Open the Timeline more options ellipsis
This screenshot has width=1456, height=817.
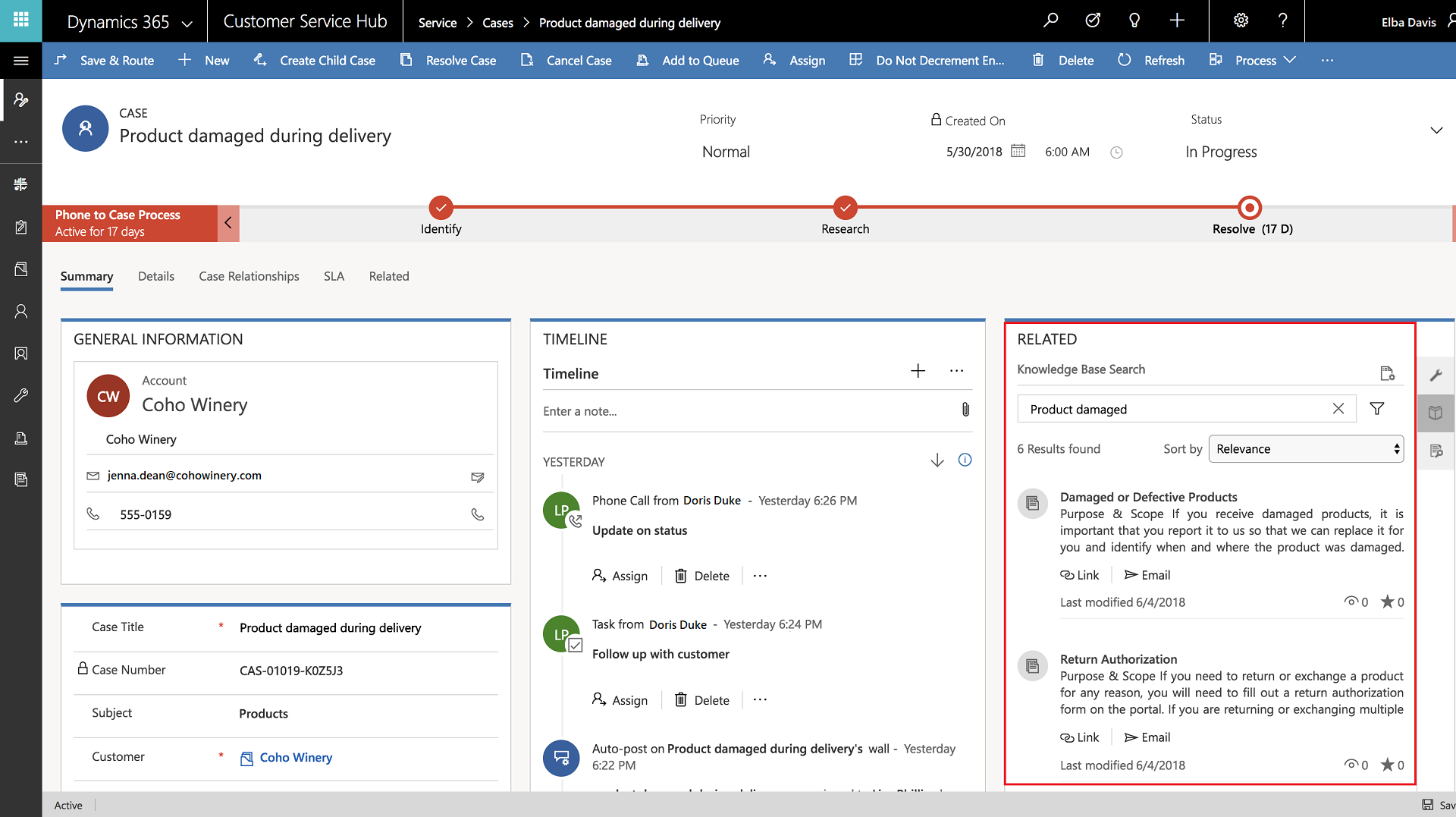956,371
